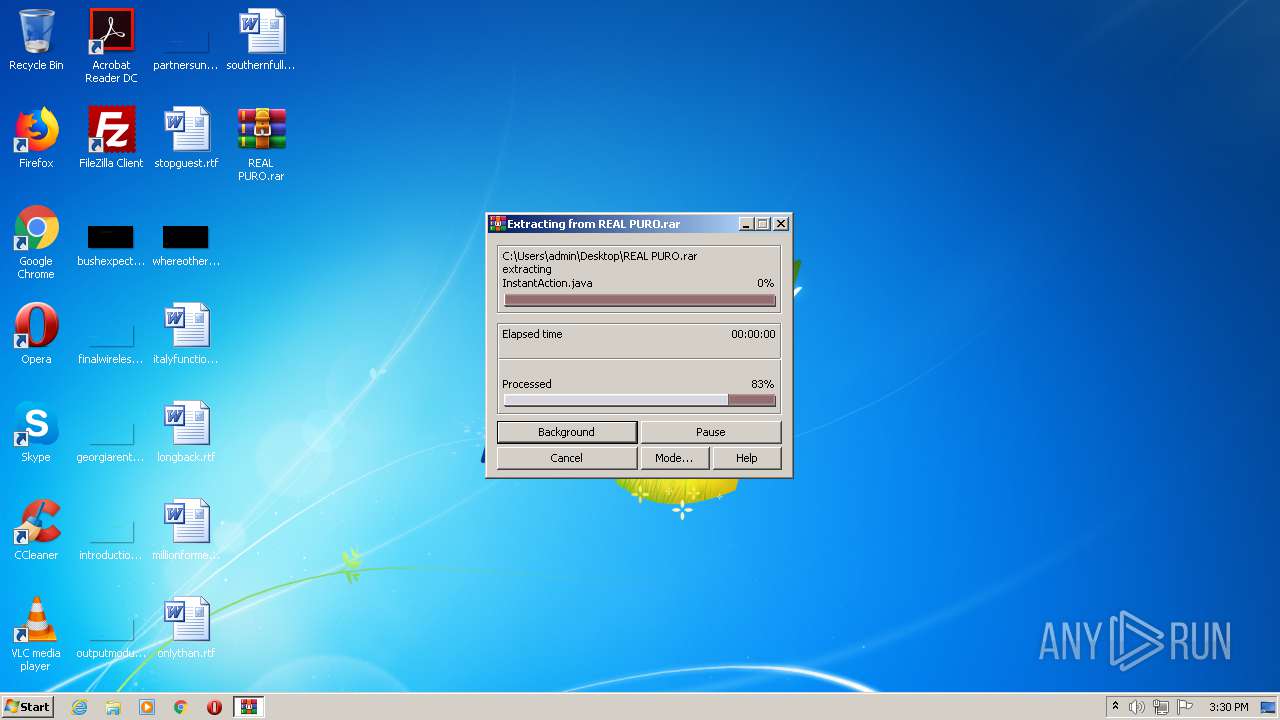Switch to the WinRAR taskbar button

pyautogui.click(x=248, y=707)
